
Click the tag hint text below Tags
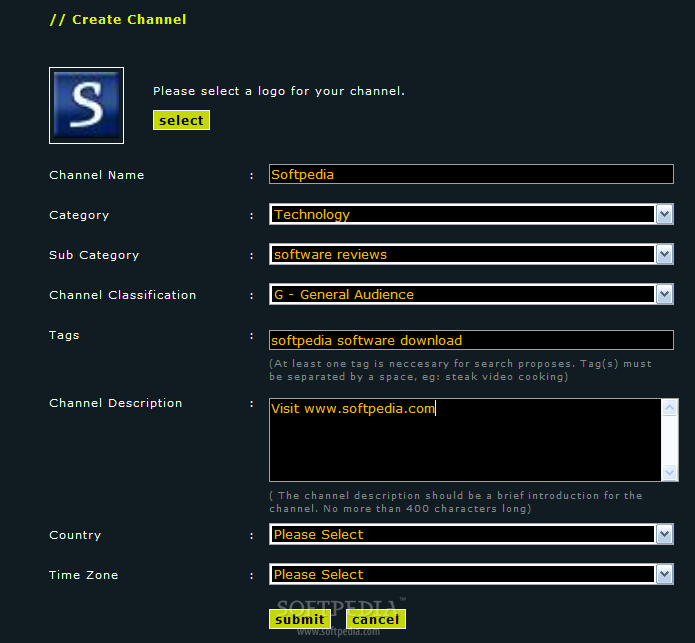click(460, 370)
